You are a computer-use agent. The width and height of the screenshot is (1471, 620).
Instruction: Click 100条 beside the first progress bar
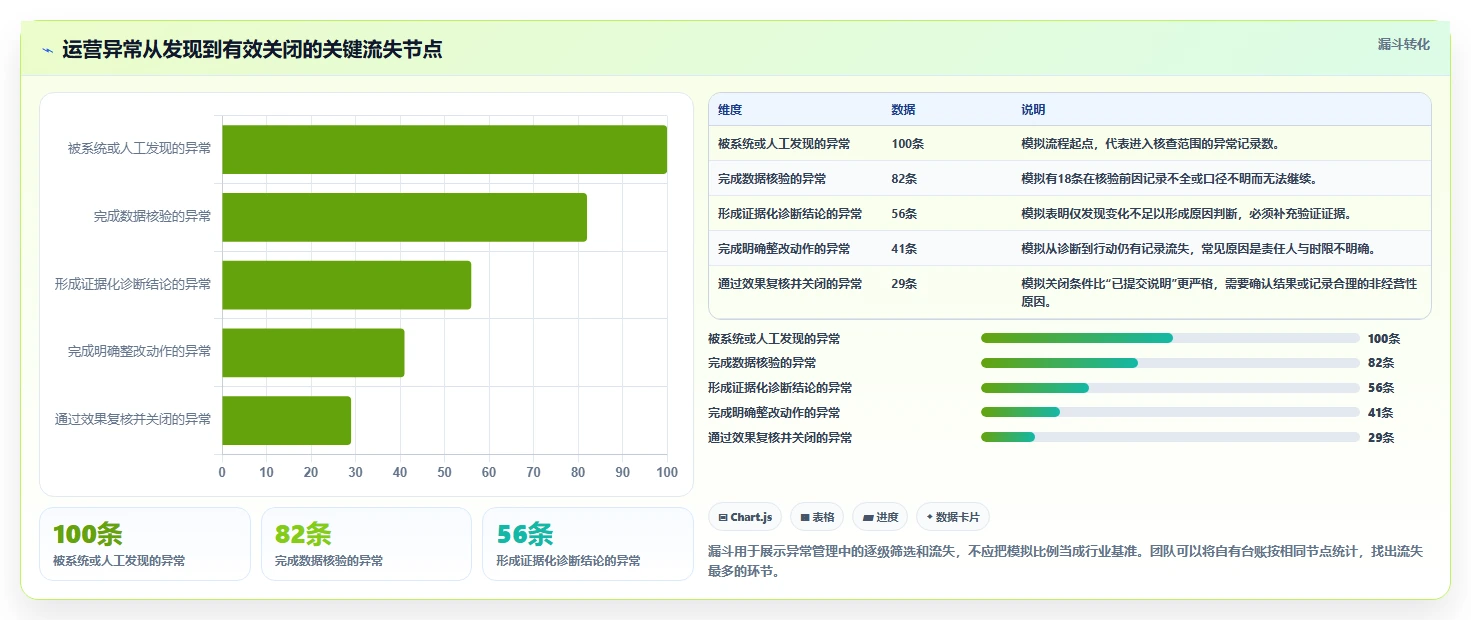coord(1384,338)
